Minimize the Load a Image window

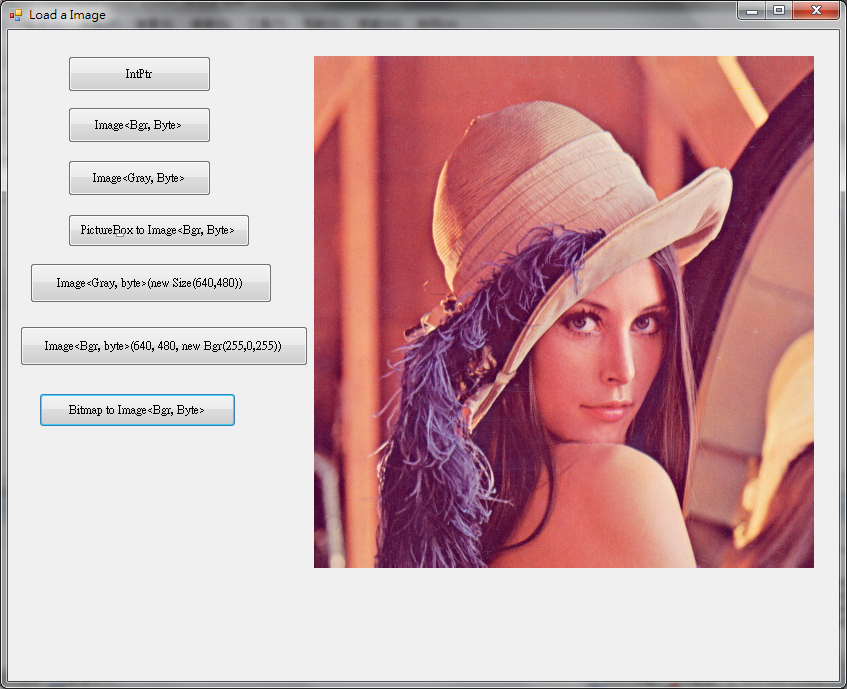point(751,11)
